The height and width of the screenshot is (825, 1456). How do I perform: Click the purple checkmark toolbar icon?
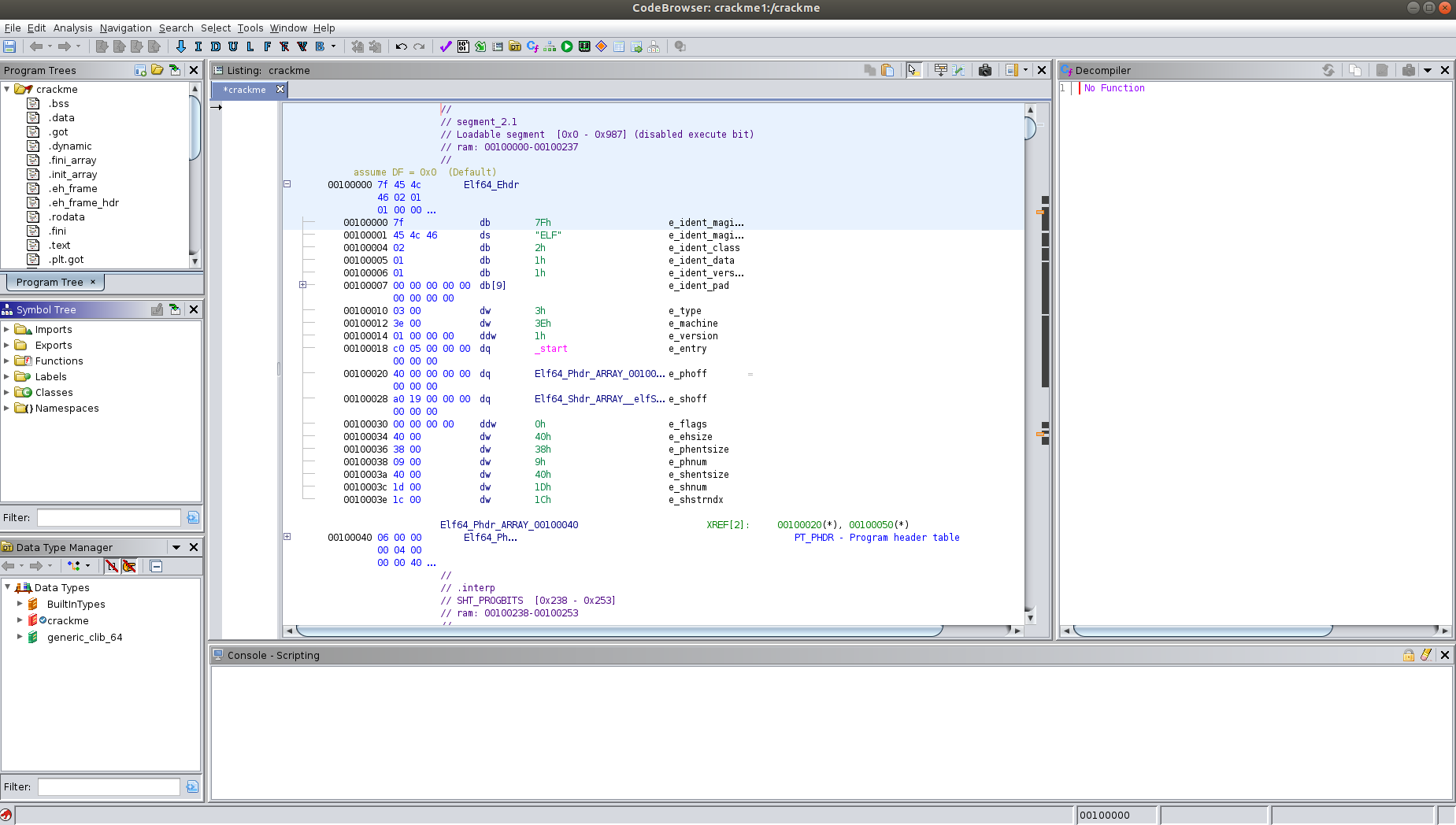[446, 46]
